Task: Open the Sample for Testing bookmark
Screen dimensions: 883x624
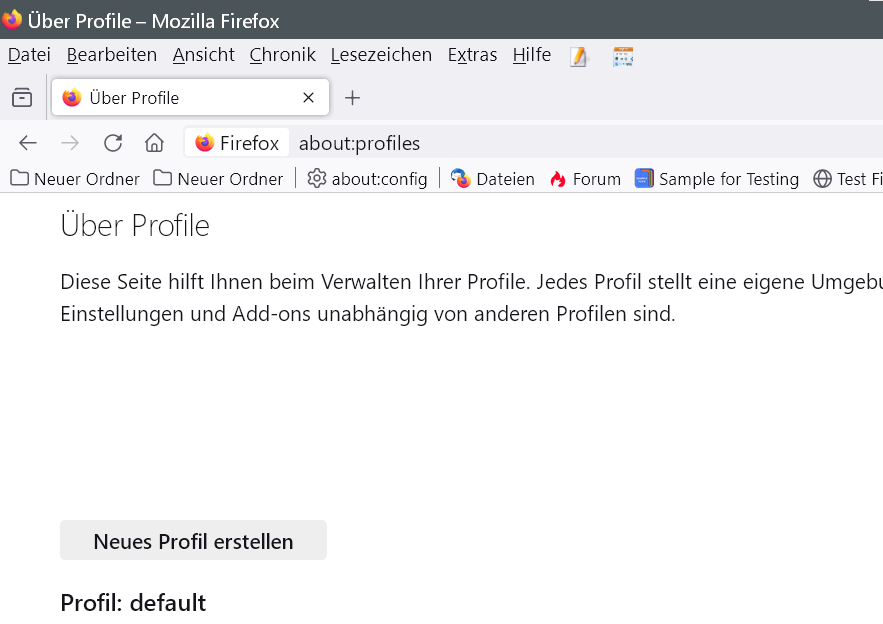Action: click(x=717, y=179)
